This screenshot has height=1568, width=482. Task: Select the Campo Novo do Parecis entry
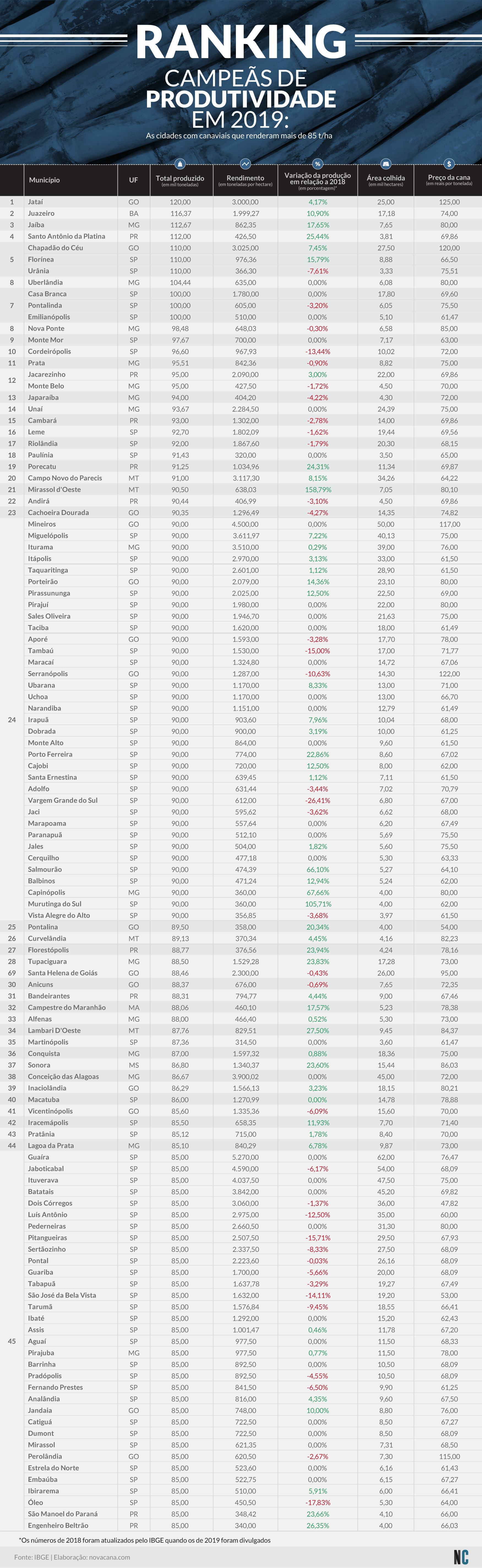65,478
